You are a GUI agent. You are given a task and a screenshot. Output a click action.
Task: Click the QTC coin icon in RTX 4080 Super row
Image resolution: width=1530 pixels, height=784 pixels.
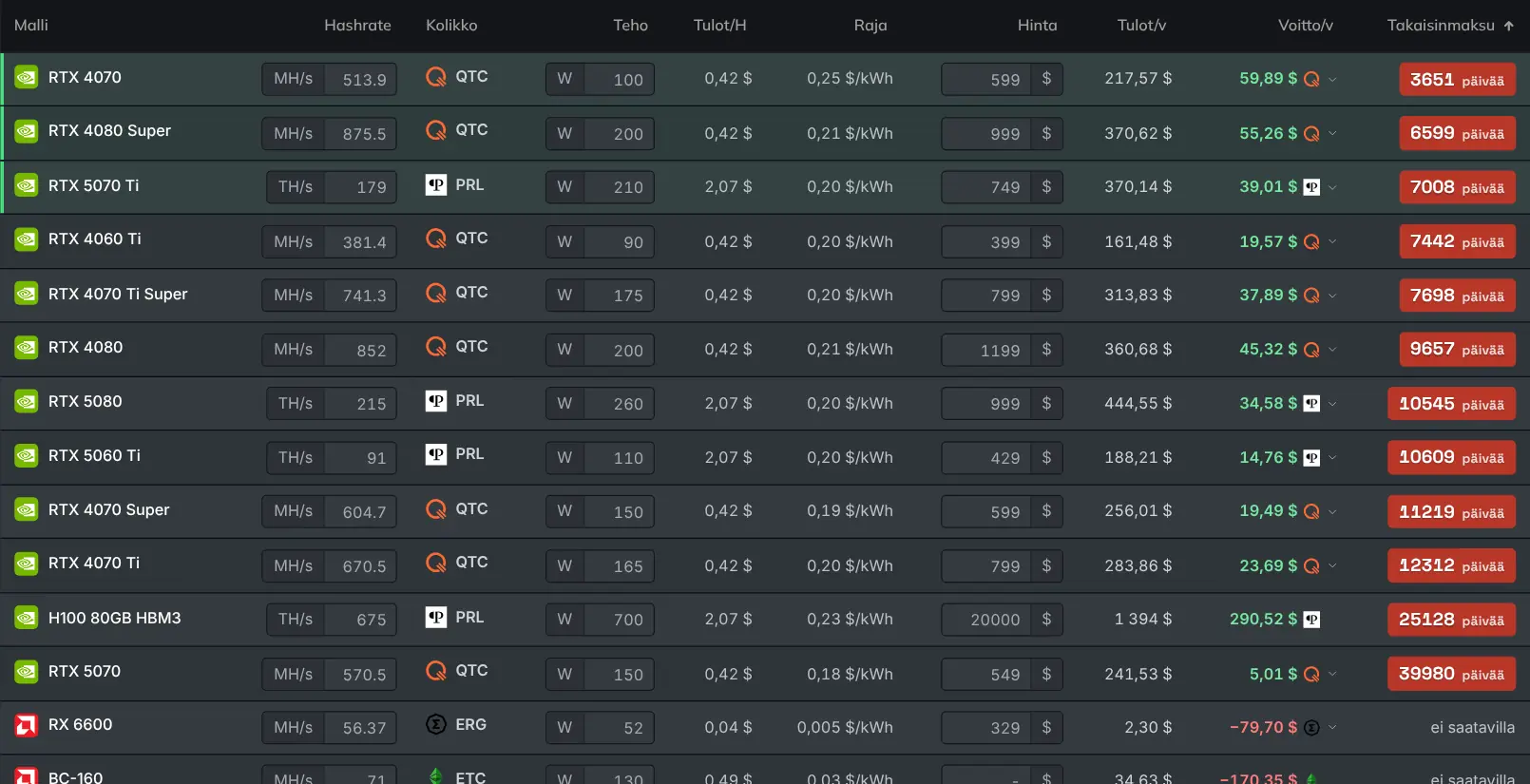436,130
